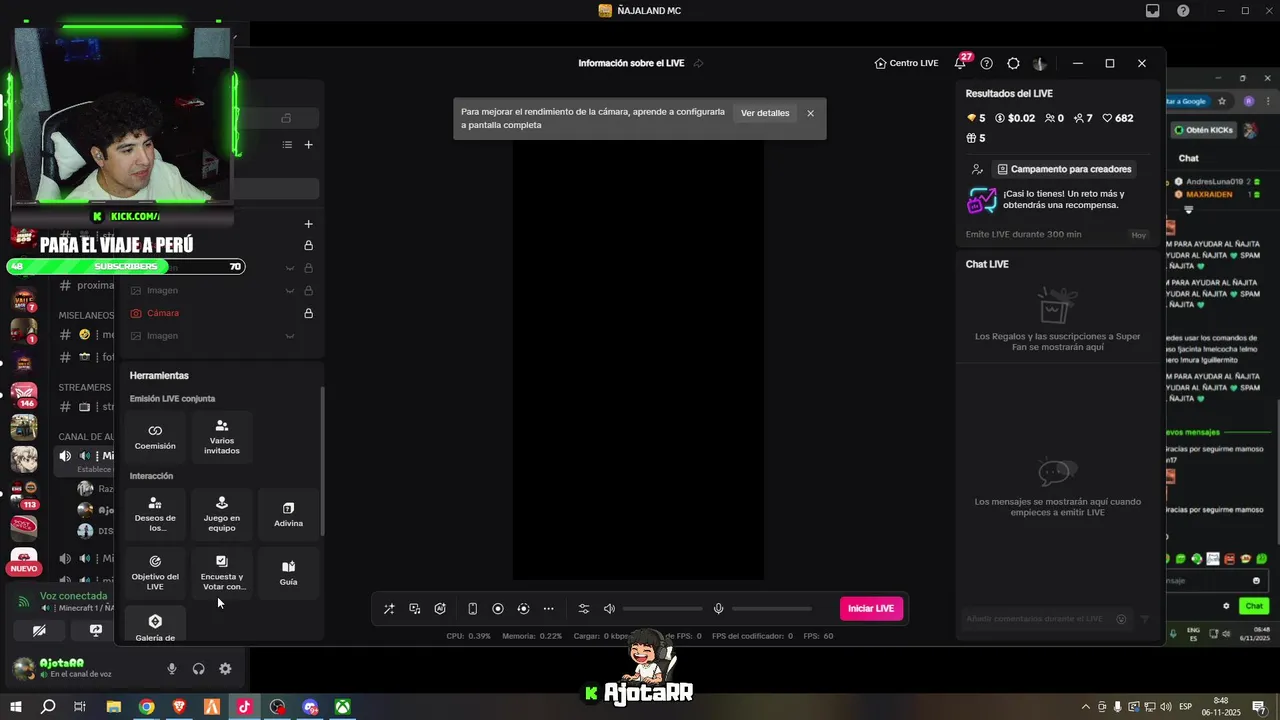Screen dimensions: 1280x720
Task: Open the Kick Chat tab heading
Action: [1188, 158]
